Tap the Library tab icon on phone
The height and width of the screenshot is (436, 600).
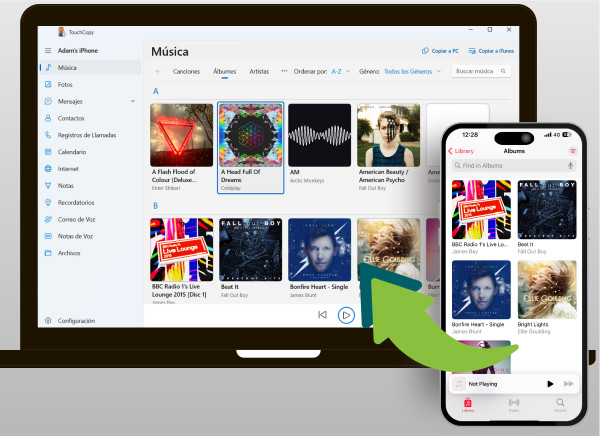click(468, 403)
